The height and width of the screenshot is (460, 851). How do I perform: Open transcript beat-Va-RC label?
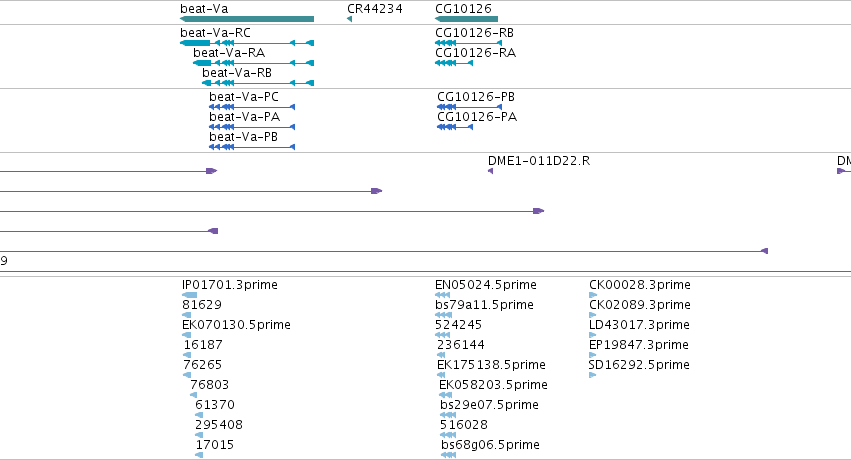click(215, 33)
